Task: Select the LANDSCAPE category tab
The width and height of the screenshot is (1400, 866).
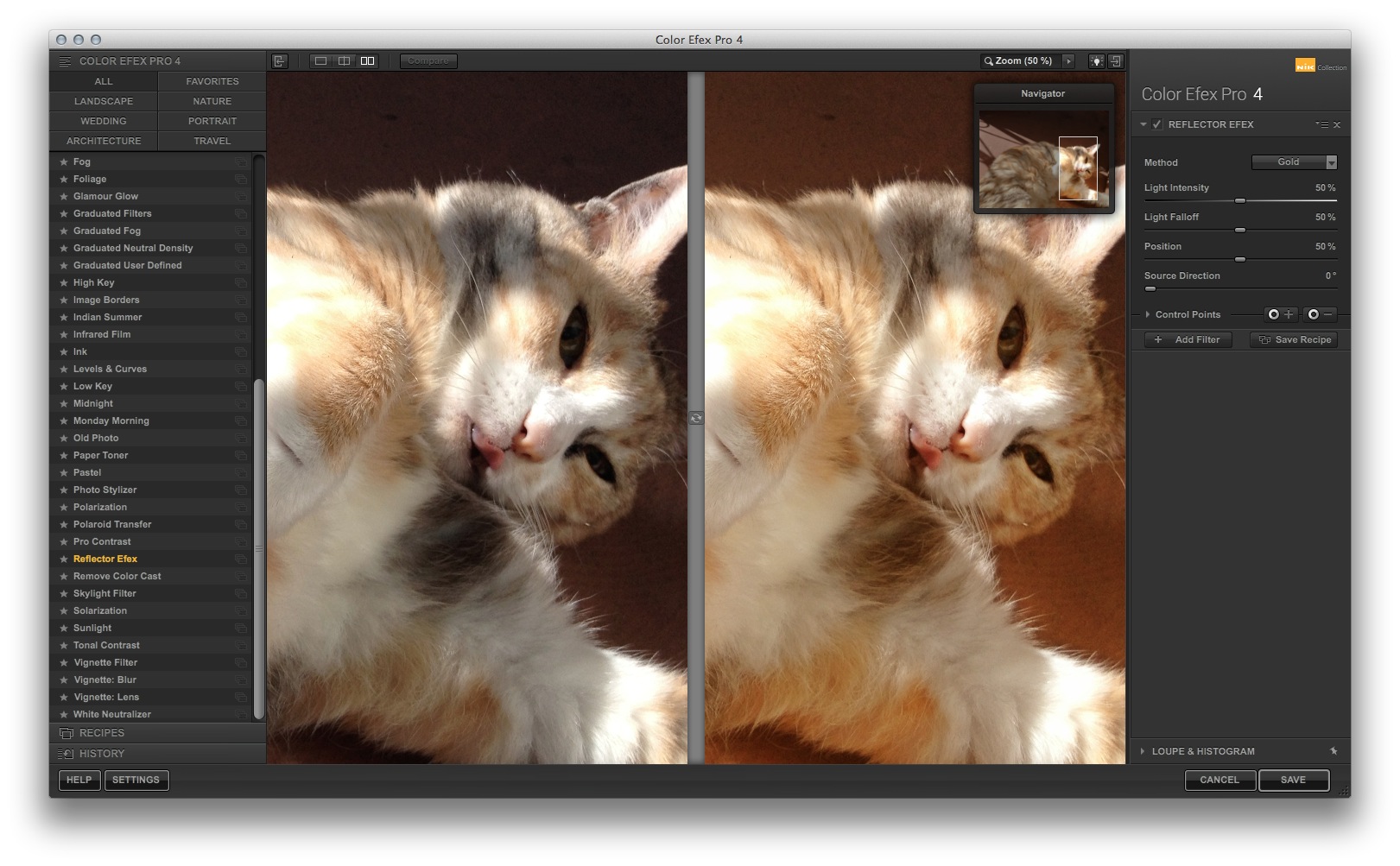Action: pyautogui.click(x=104, y=101)
